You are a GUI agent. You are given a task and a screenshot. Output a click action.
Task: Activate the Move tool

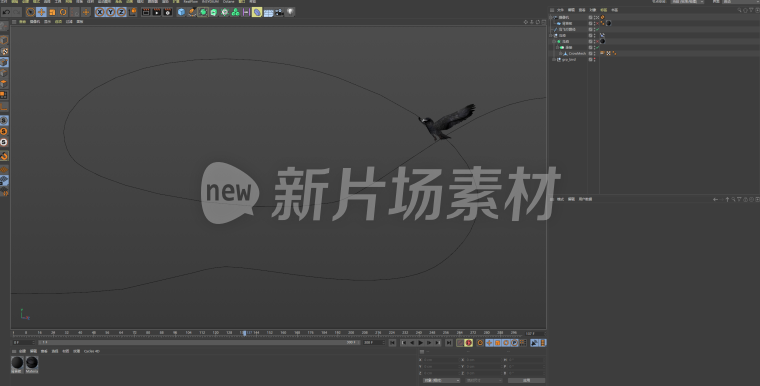(41, 12)
